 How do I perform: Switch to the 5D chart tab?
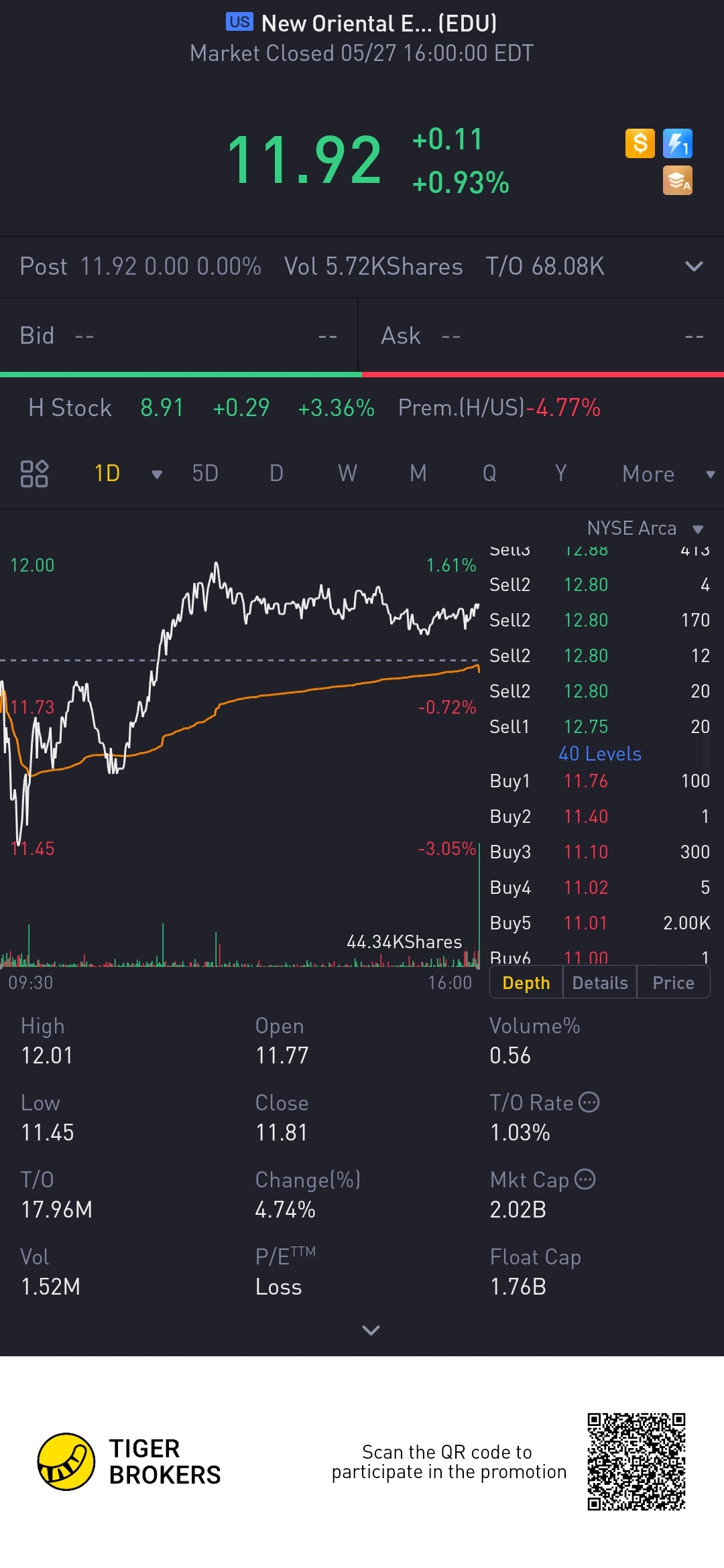click(205, 474)
